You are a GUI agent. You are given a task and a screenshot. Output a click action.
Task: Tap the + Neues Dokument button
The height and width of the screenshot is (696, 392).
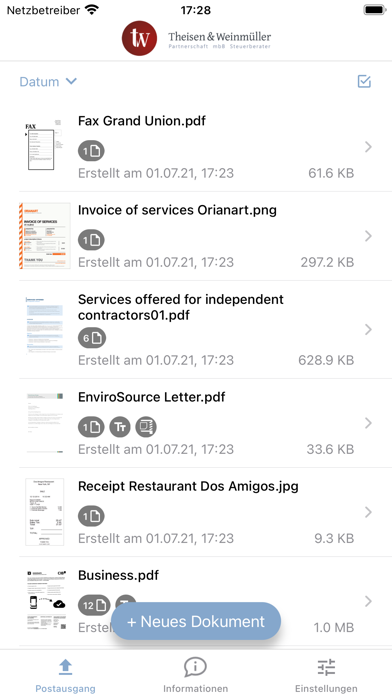coord(196,621)
